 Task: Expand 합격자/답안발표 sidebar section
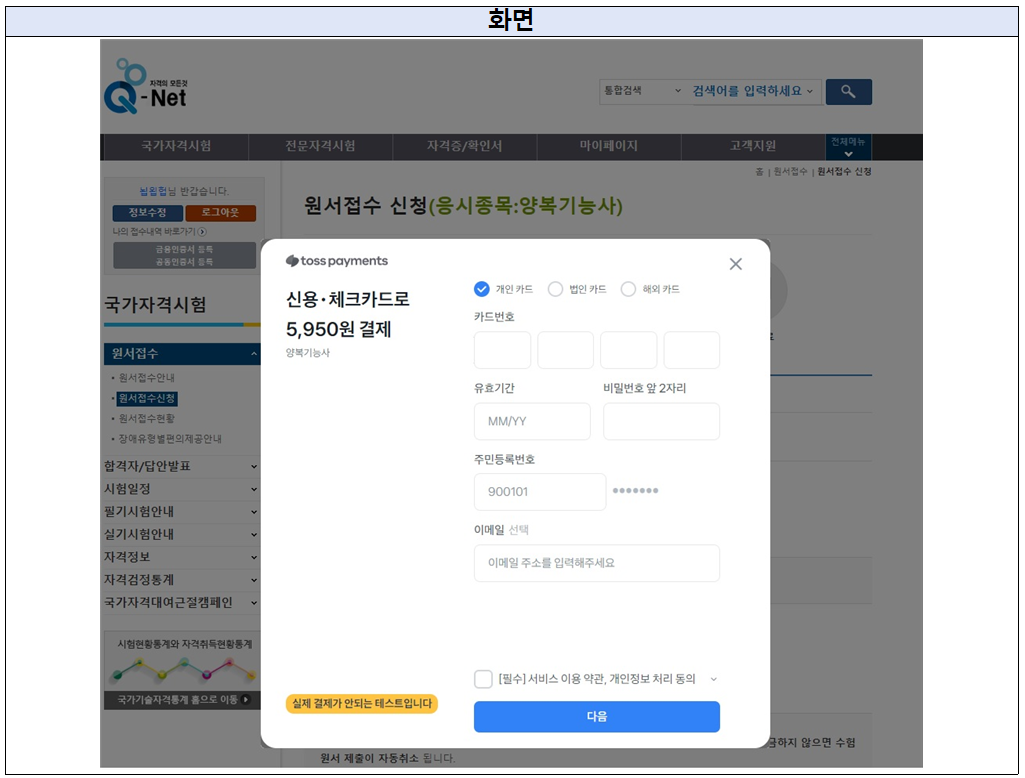point(254,466)
